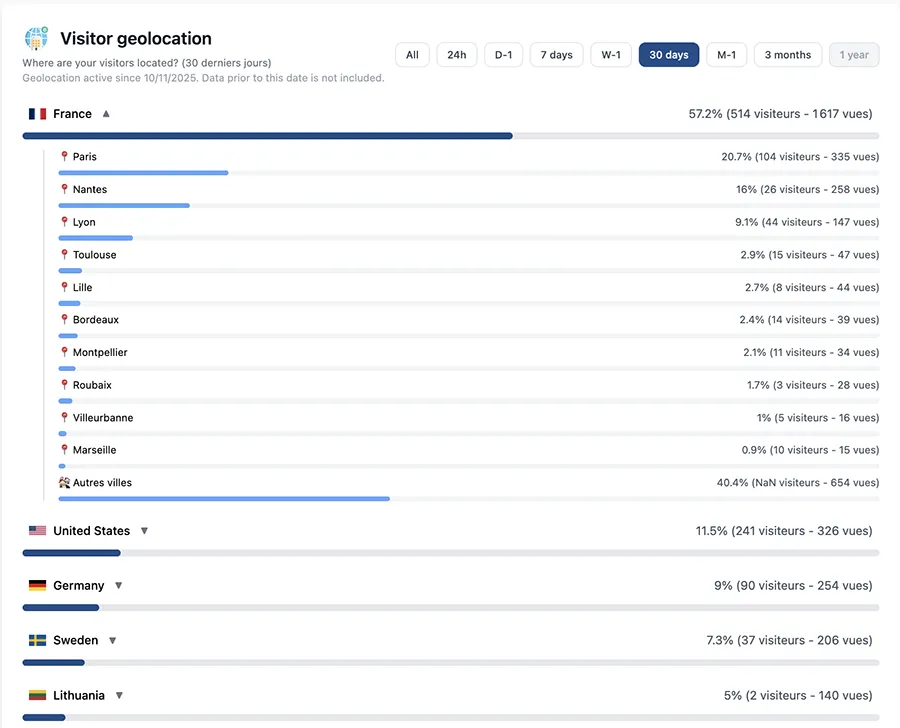
Task: Click the France flag icon
Action: pyautogui.click(x=38, y=114)
